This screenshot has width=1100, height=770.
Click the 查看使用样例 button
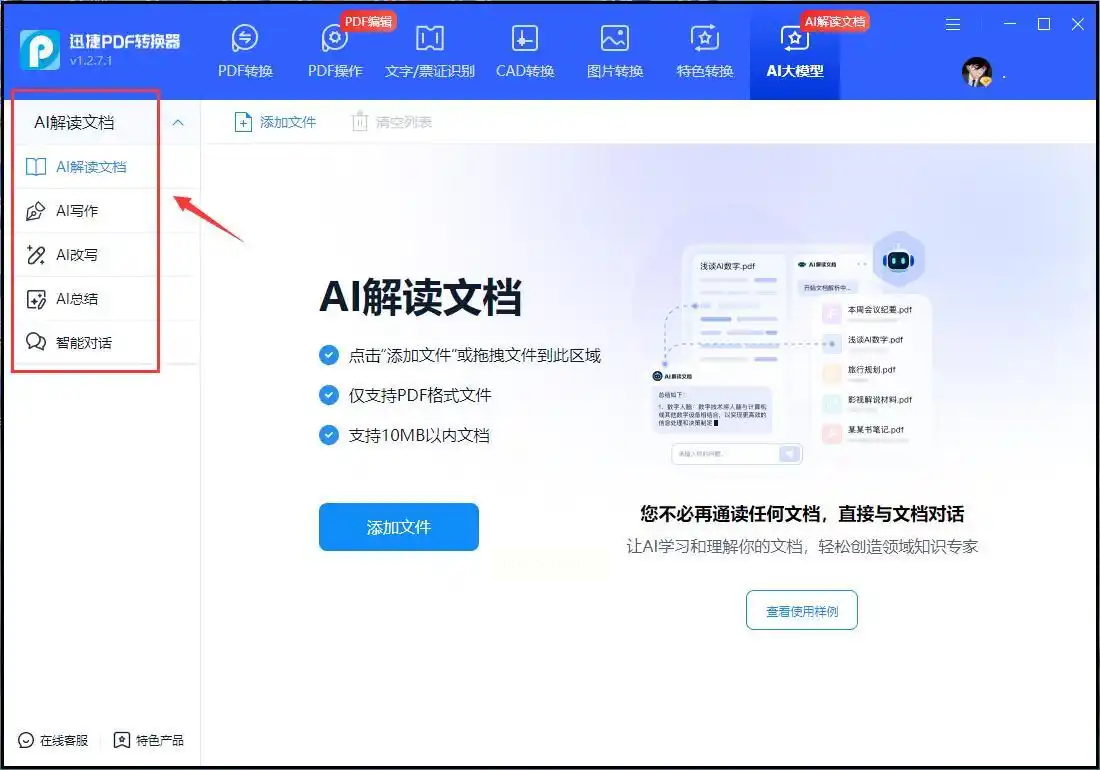coord(802,611)
